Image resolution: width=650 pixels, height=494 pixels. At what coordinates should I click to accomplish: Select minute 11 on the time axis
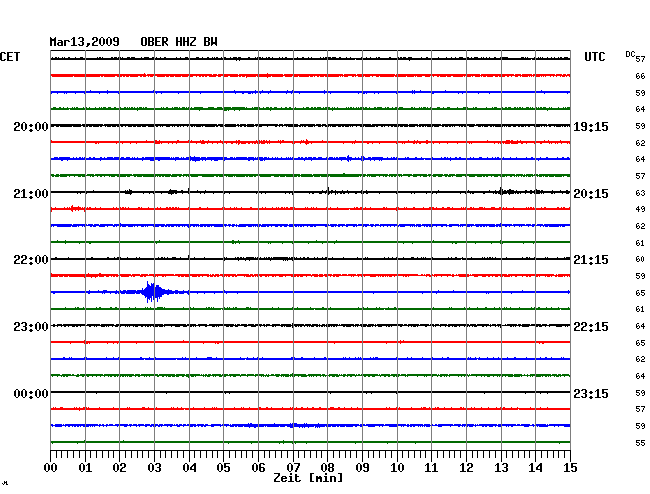[x=431, y=468]
